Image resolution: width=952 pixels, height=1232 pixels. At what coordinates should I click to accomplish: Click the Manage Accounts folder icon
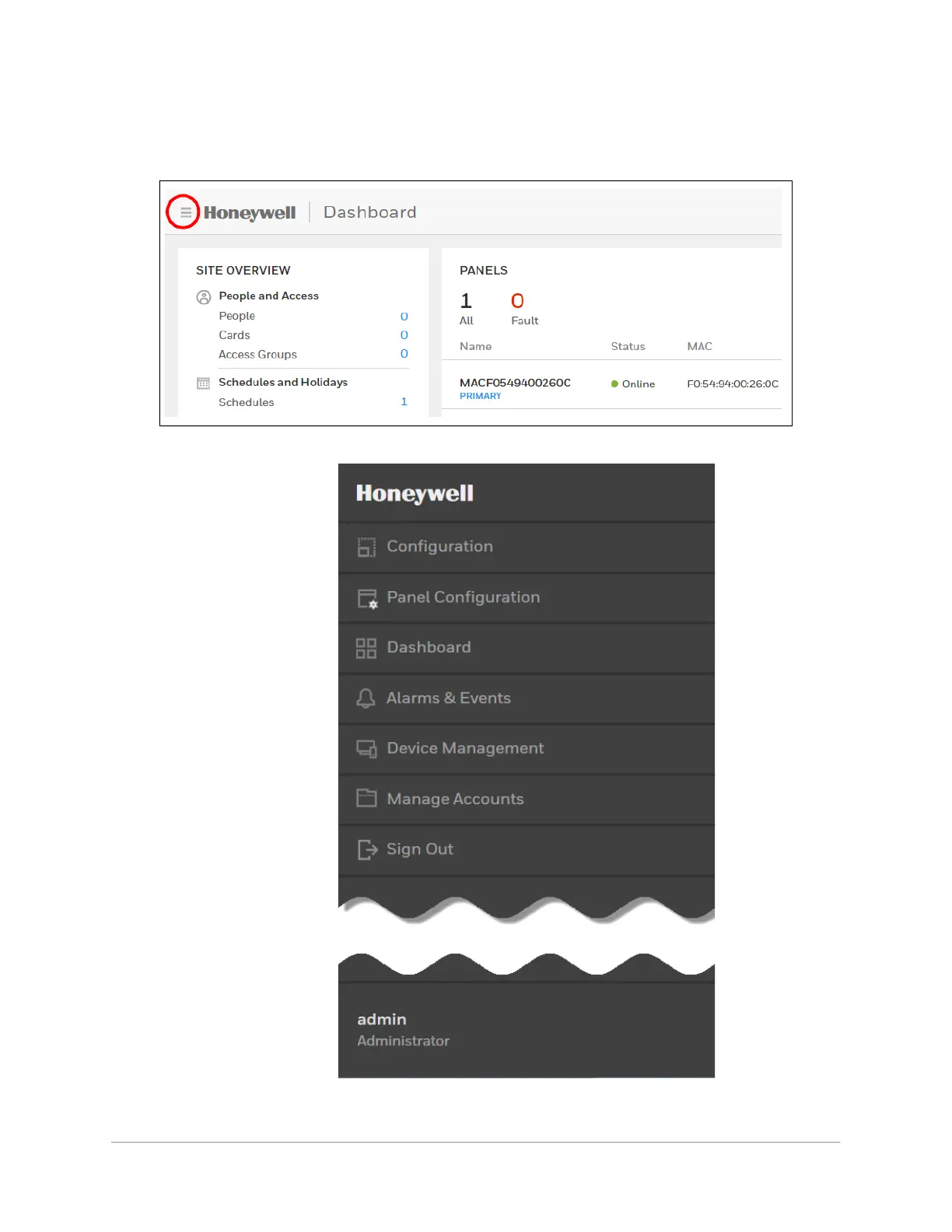[x=366, y=798]
